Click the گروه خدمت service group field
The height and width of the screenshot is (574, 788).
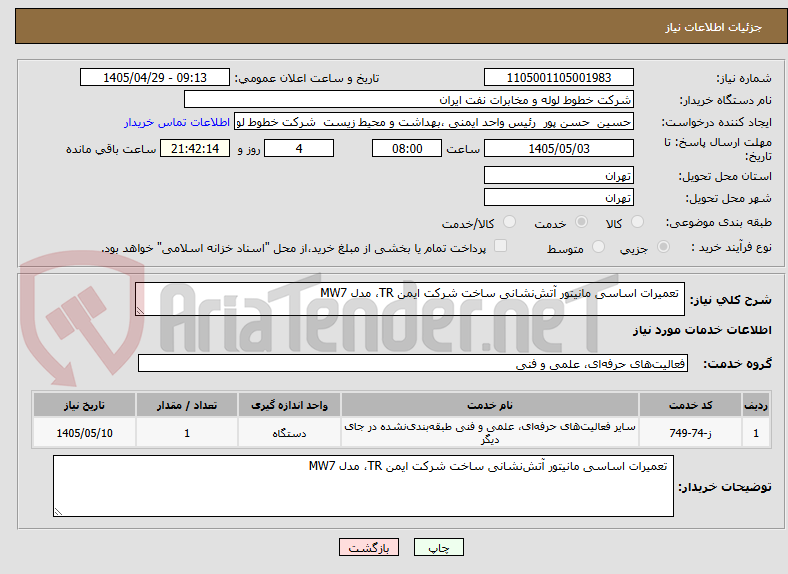point(413,363)
